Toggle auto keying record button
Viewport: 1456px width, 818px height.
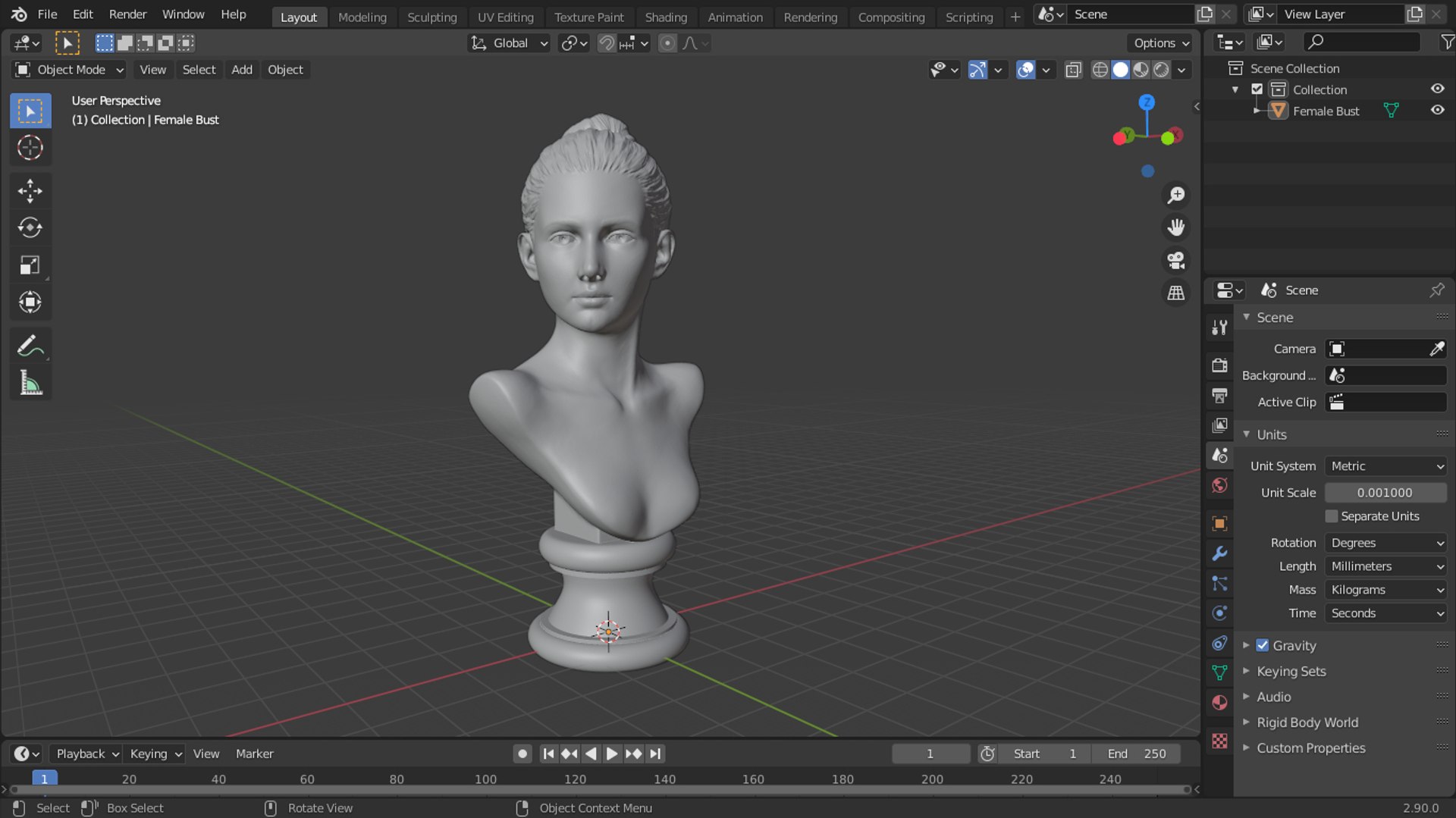[522, 754]
